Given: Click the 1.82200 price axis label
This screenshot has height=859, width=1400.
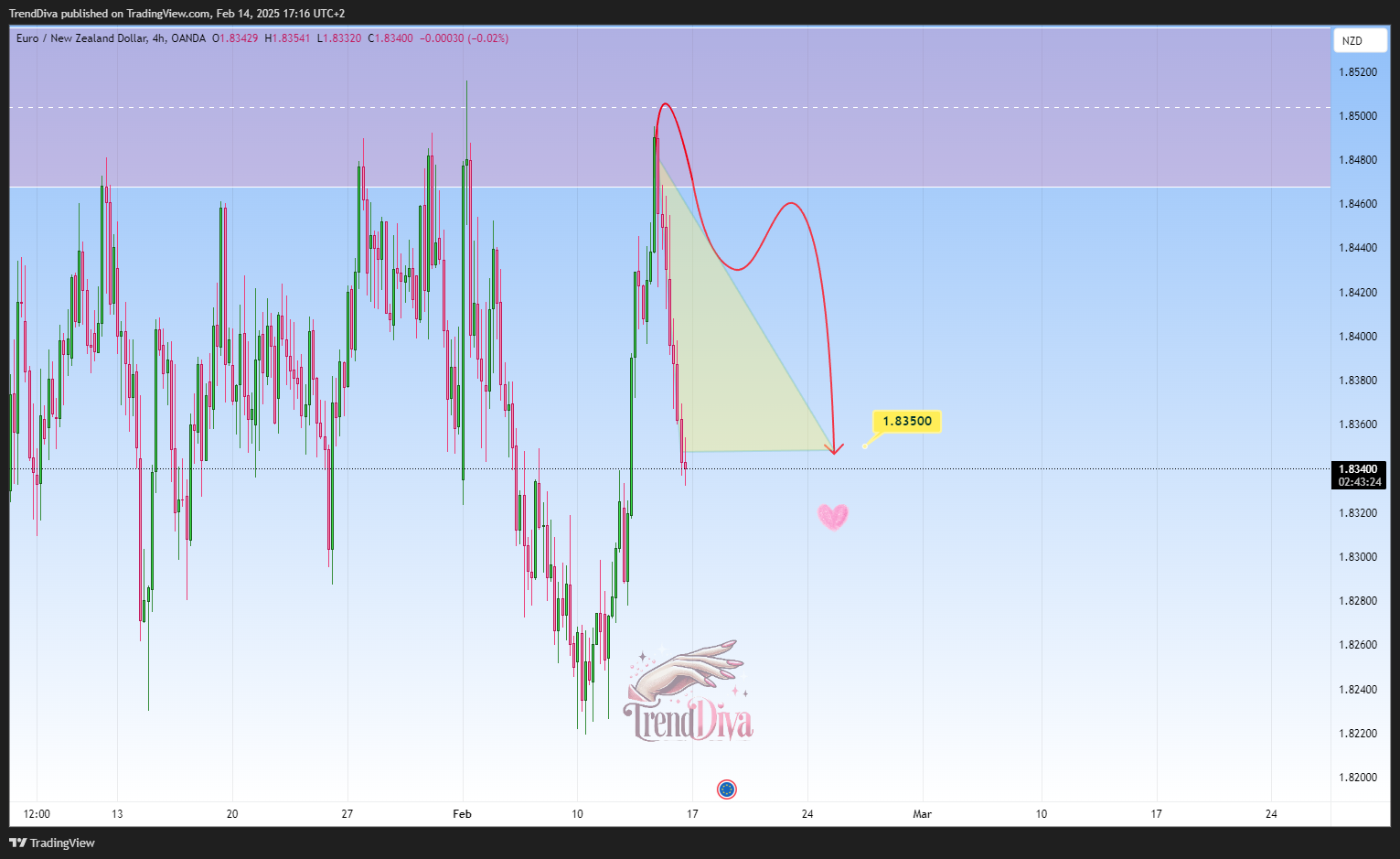Looking at the screenshot, I should (x=1358, y=734).
